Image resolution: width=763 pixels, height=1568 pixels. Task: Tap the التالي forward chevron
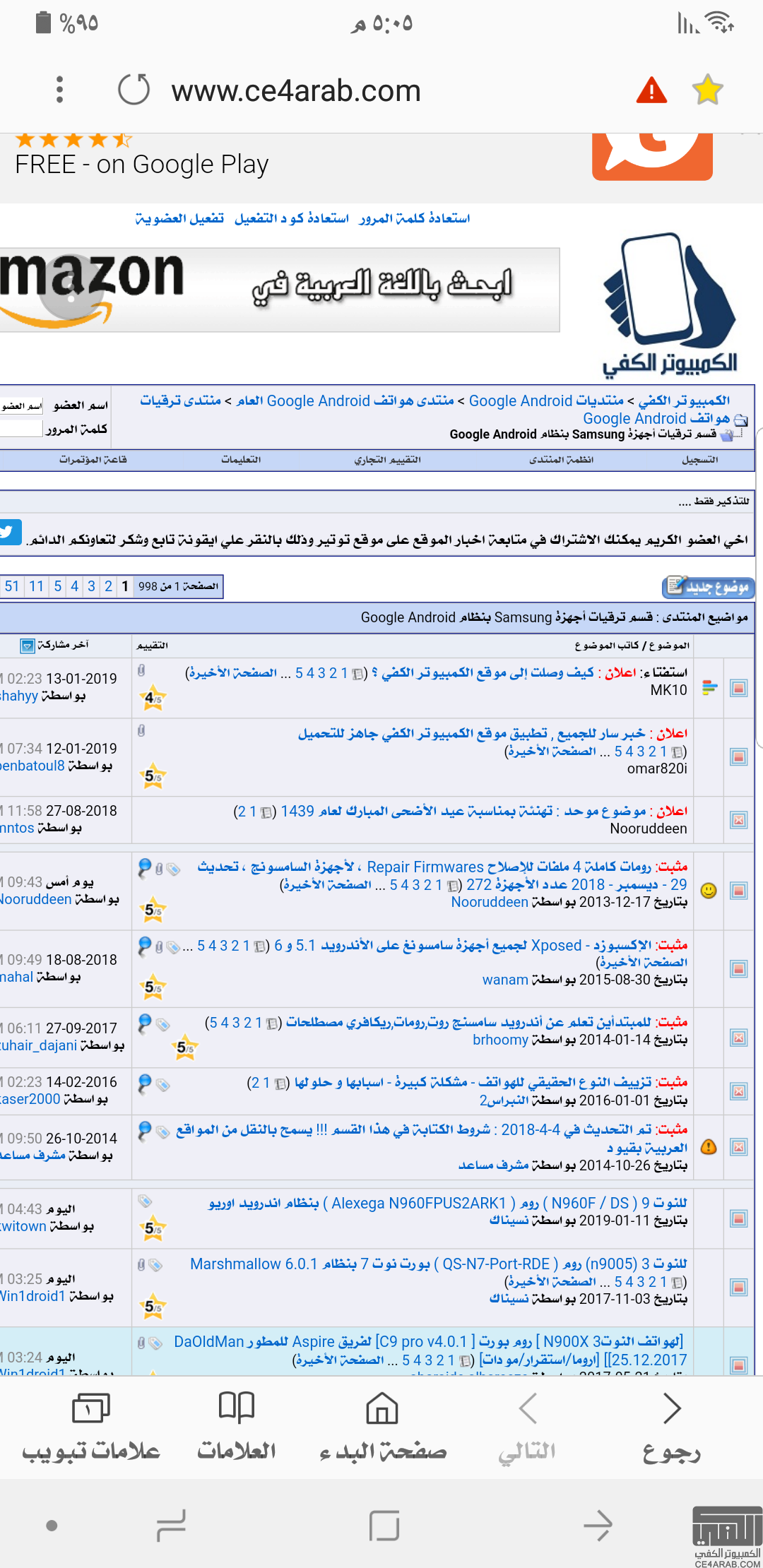coord(528,1425)
